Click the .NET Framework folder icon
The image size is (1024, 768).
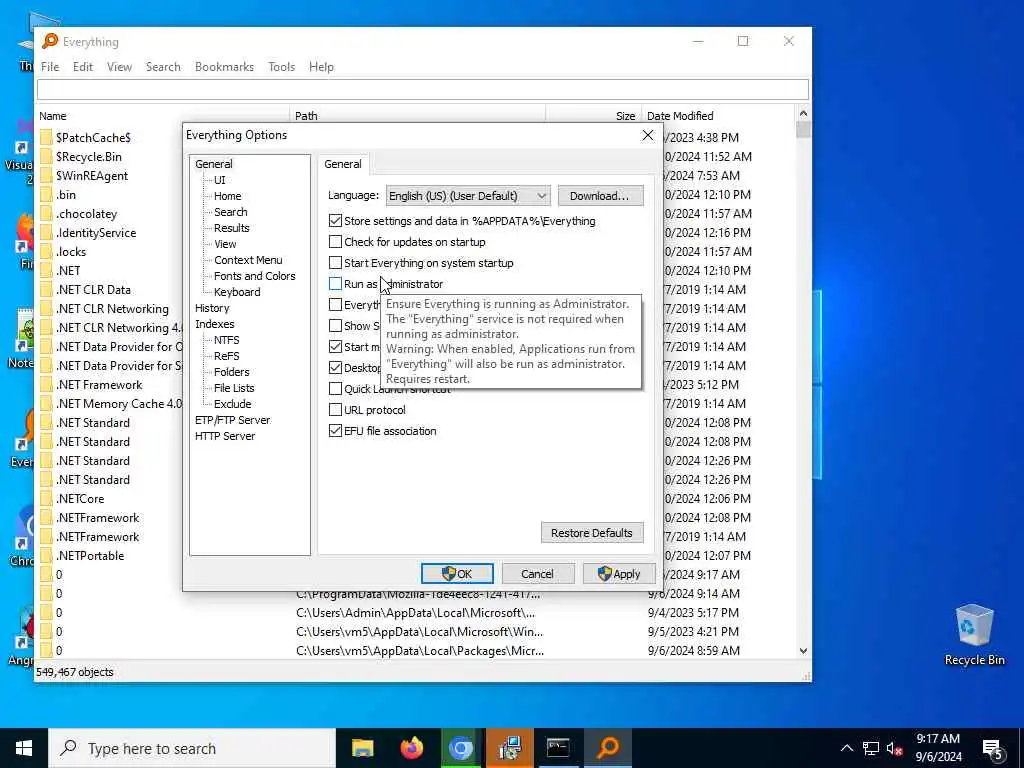click(46, 385)
